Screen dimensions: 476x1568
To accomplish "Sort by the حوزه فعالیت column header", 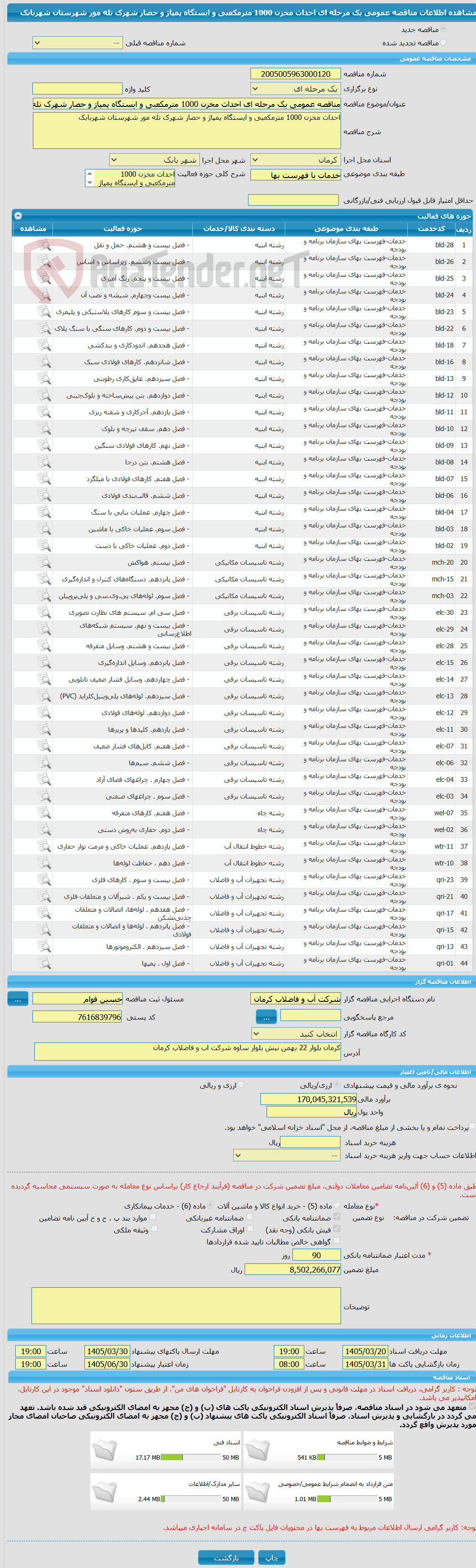I will click(x=122, y=229).
